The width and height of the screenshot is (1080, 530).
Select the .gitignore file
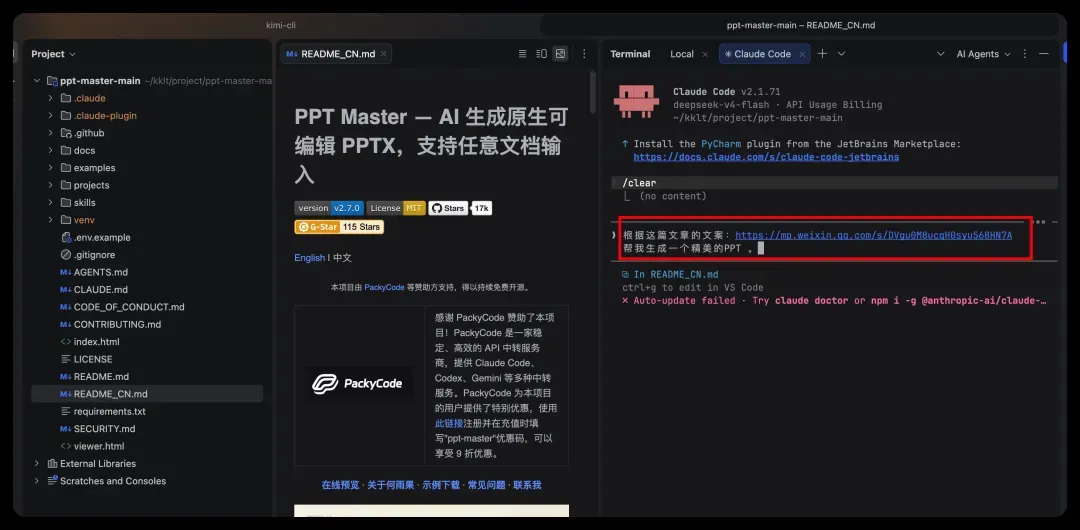click(94, 254)
